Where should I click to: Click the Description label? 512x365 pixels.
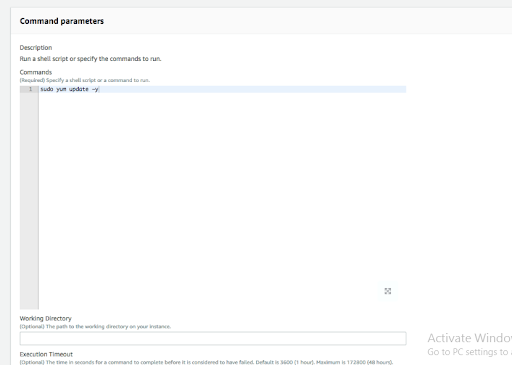[x=36, y=48]
